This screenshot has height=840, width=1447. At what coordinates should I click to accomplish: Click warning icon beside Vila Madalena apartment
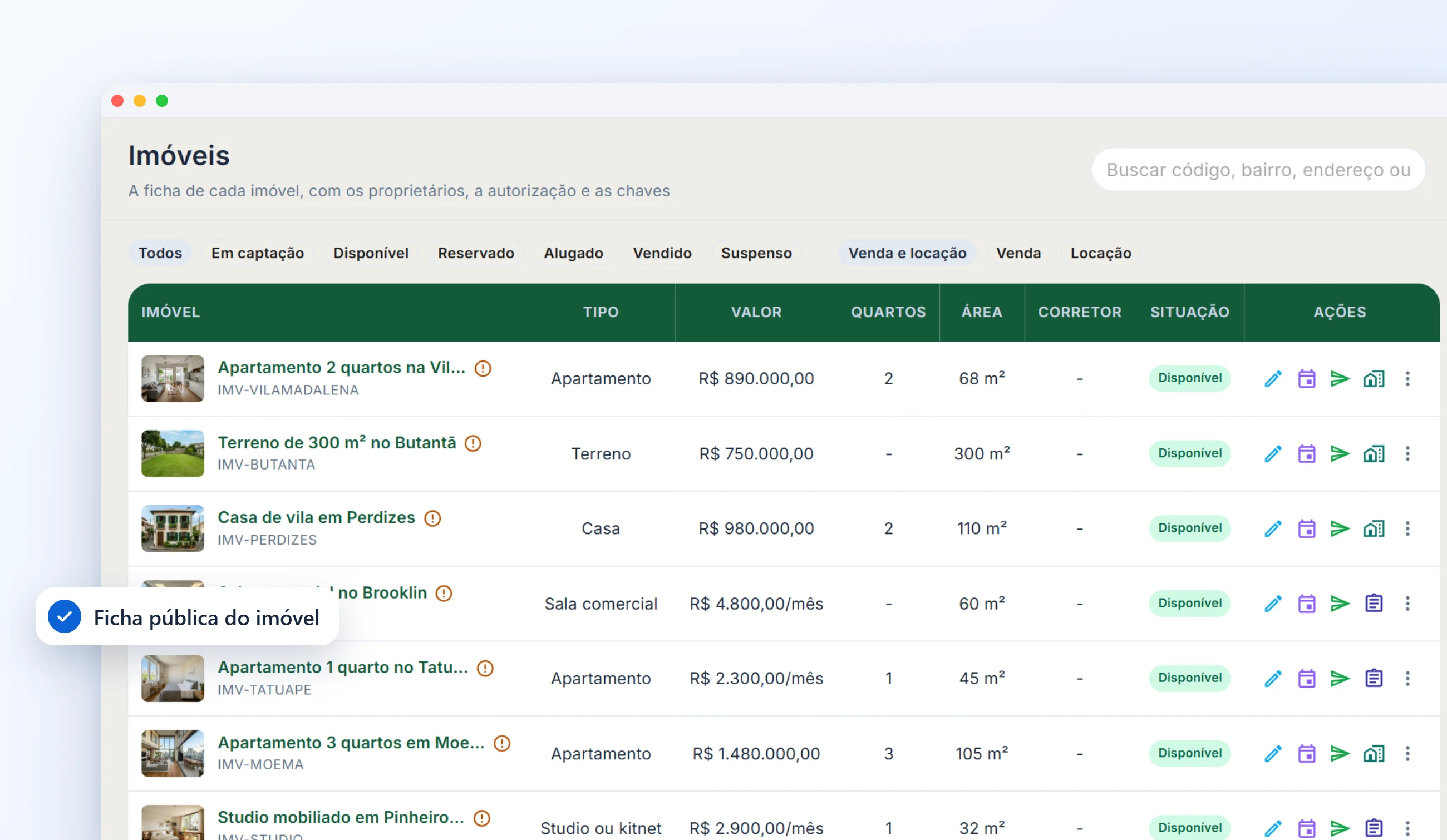483,368
